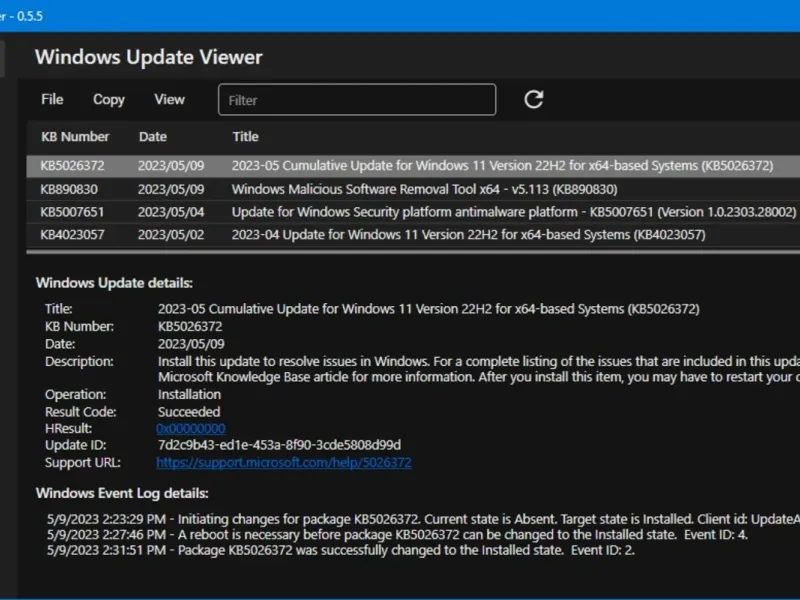Click the Windows Update details heading
The height and width of the screenshot is (600, 800).
pos(114,283)
